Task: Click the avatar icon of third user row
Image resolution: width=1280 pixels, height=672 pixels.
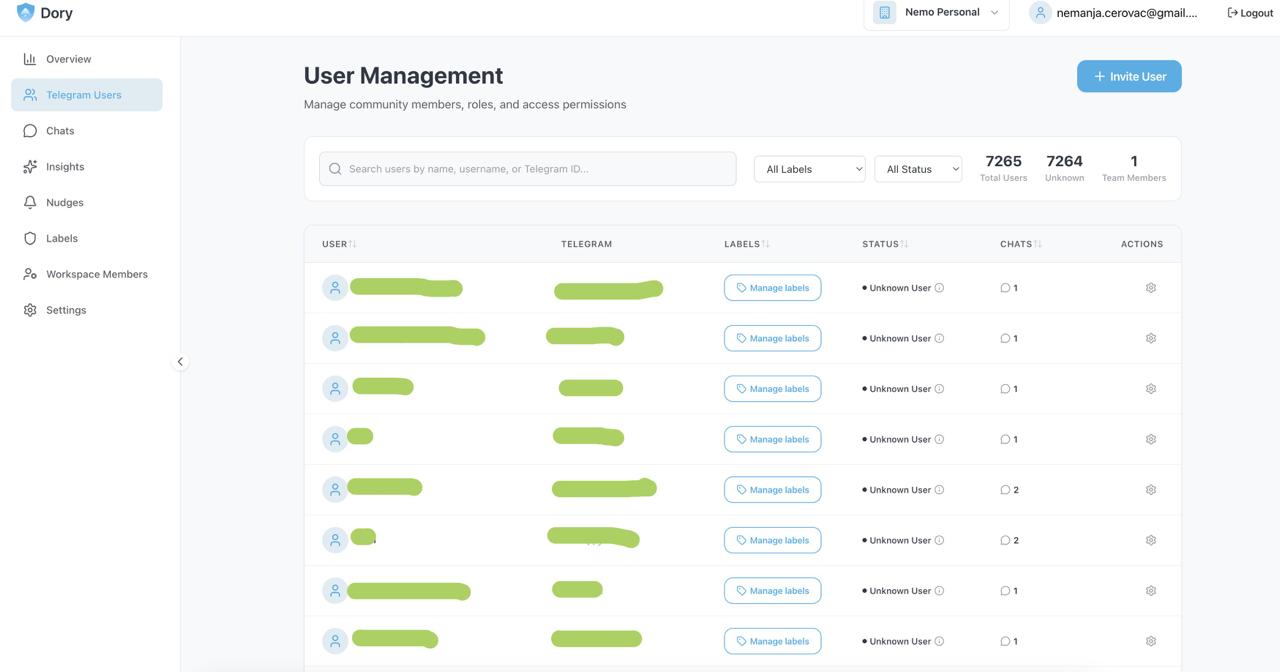Action: (x=335, y=389)
